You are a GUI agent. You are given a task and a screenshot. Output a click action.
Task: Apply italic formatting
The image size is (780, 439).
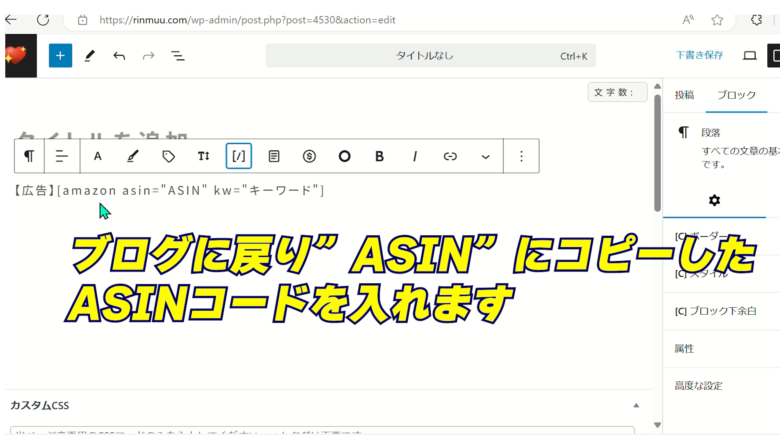pos(415,156)
